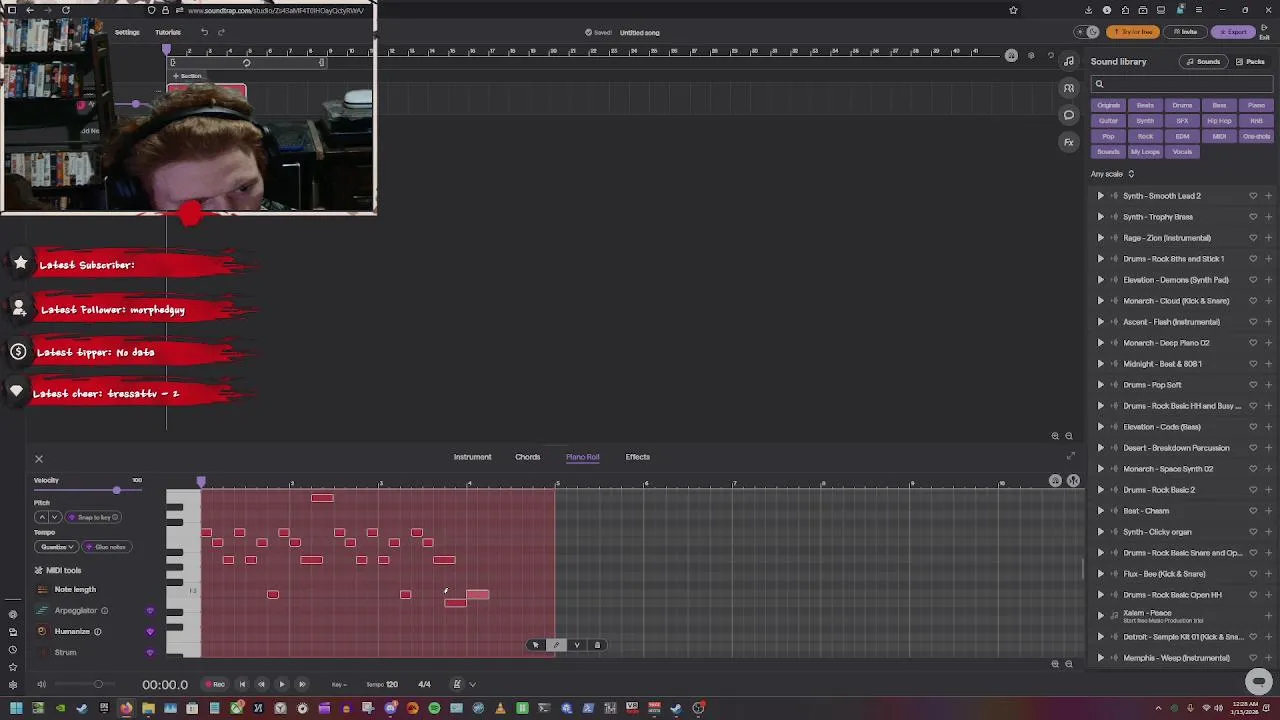The image size is (1280, 720).
Task: Expand the Arpeggiator MIDI tool
Action: (76, 611)
